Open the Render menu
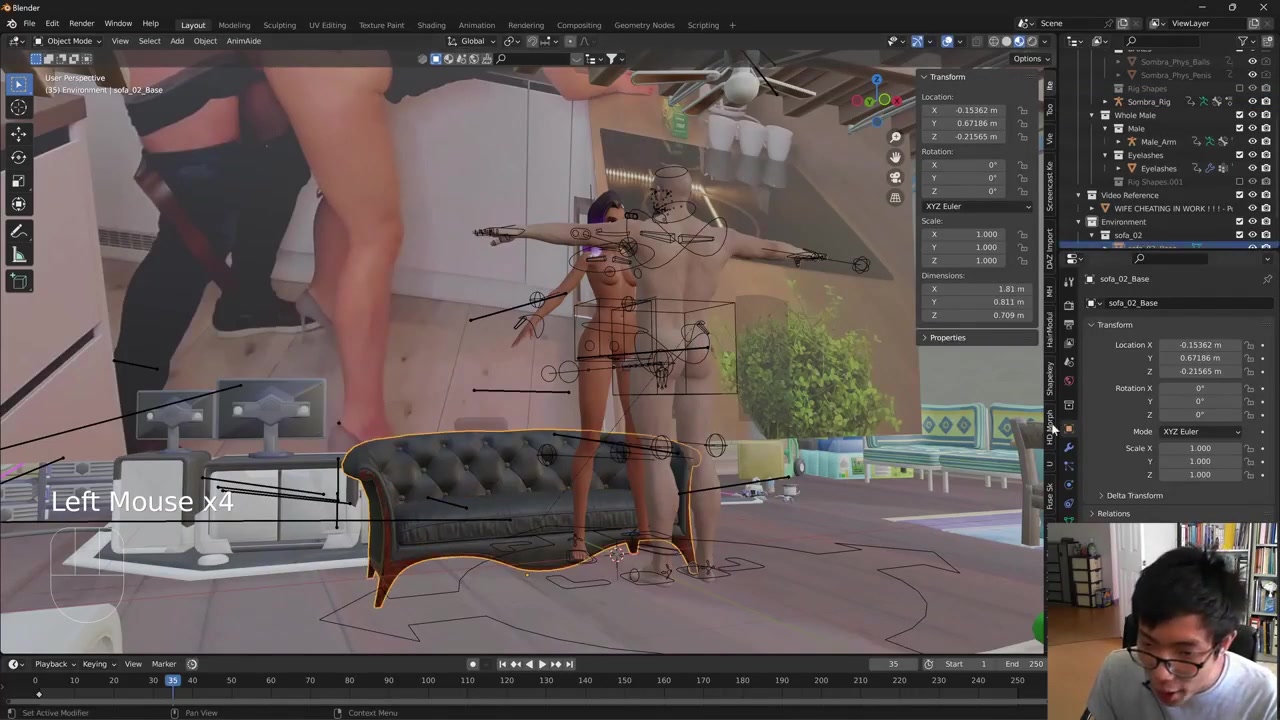The height and width of the screenshot is (720, 1280). 81,24
